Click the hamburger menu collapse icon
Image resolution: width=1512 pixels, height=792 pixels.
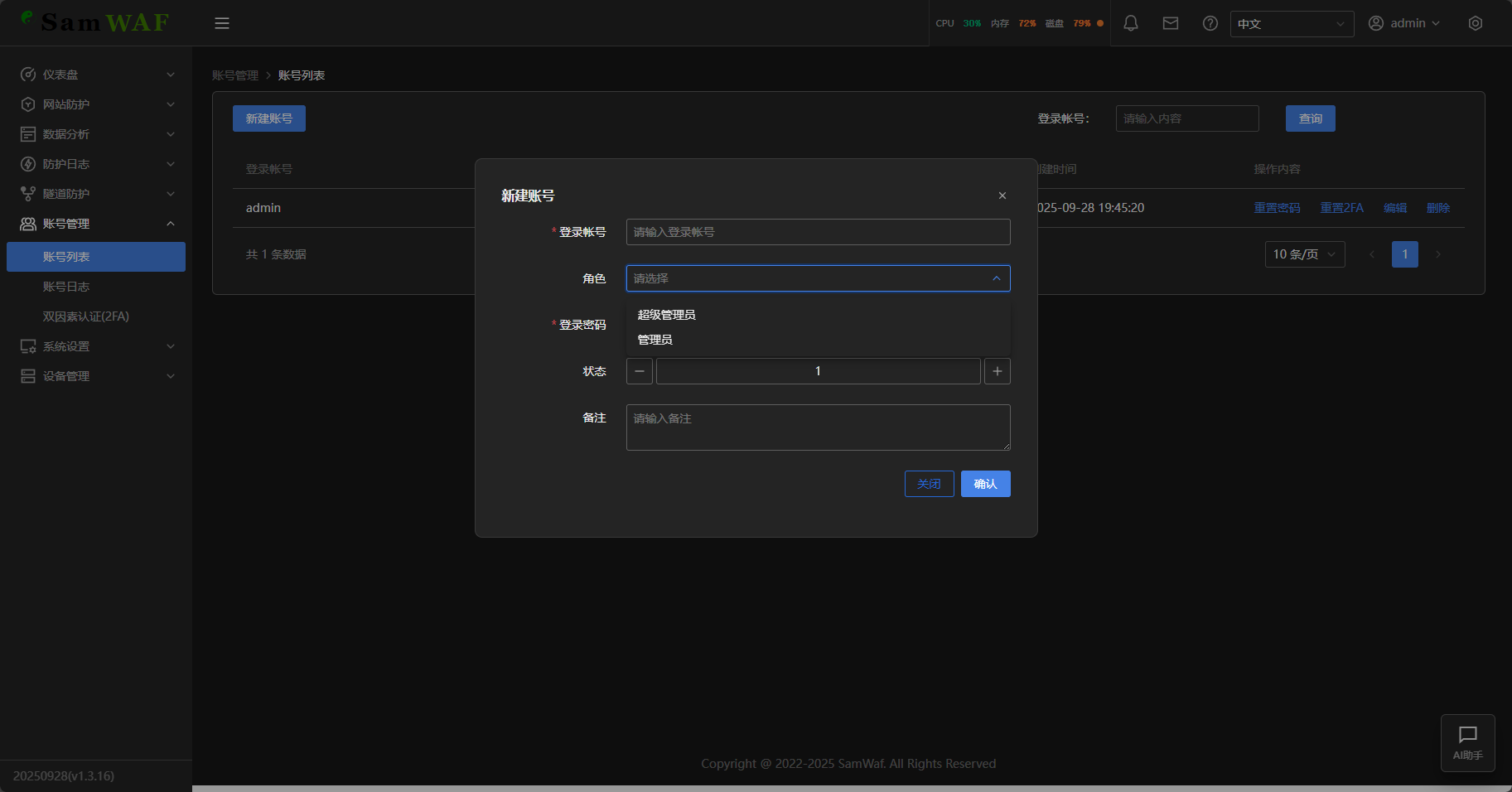222,23
